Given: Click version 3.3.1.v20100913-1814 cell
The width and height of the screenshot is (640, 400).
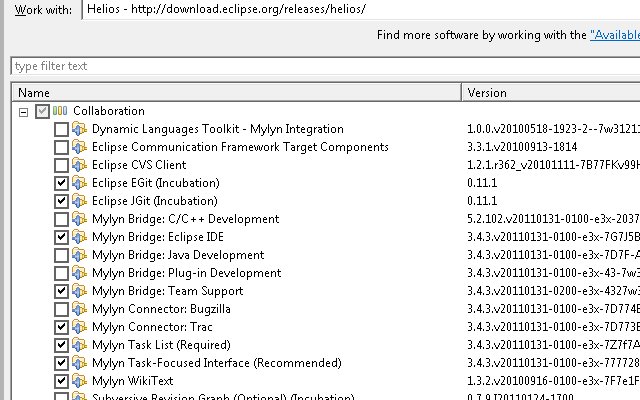Looking at the screenshot, I should point(522,147).
